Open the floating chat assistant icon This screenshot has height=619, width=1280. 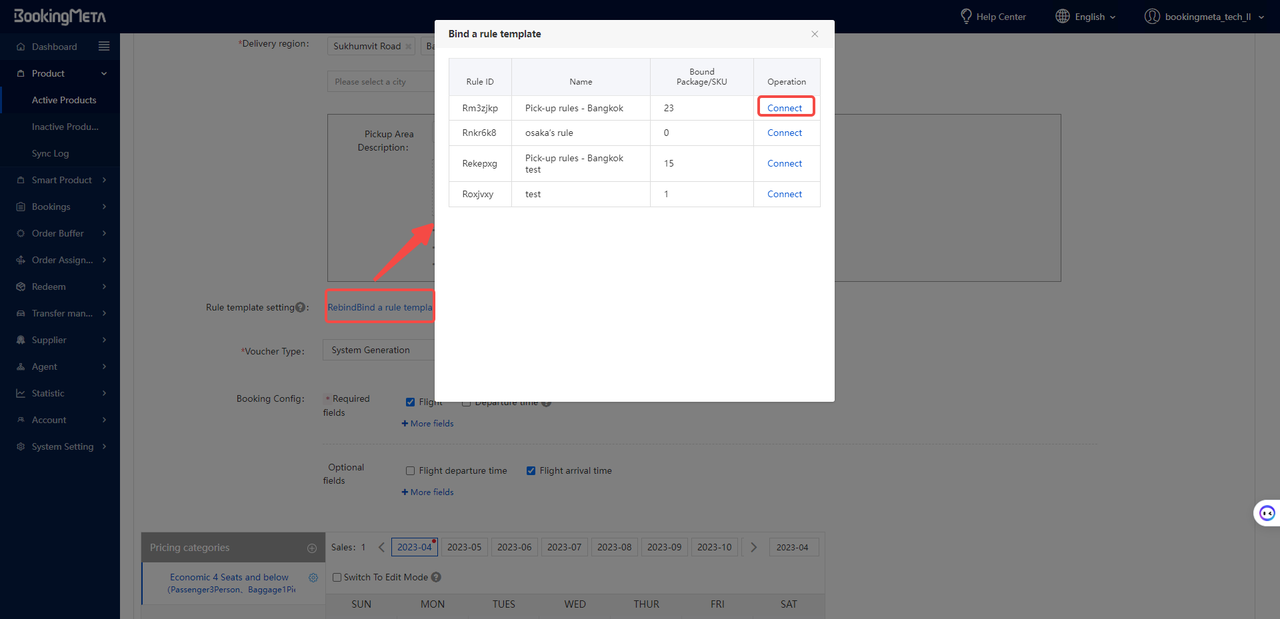(1266, 513)
